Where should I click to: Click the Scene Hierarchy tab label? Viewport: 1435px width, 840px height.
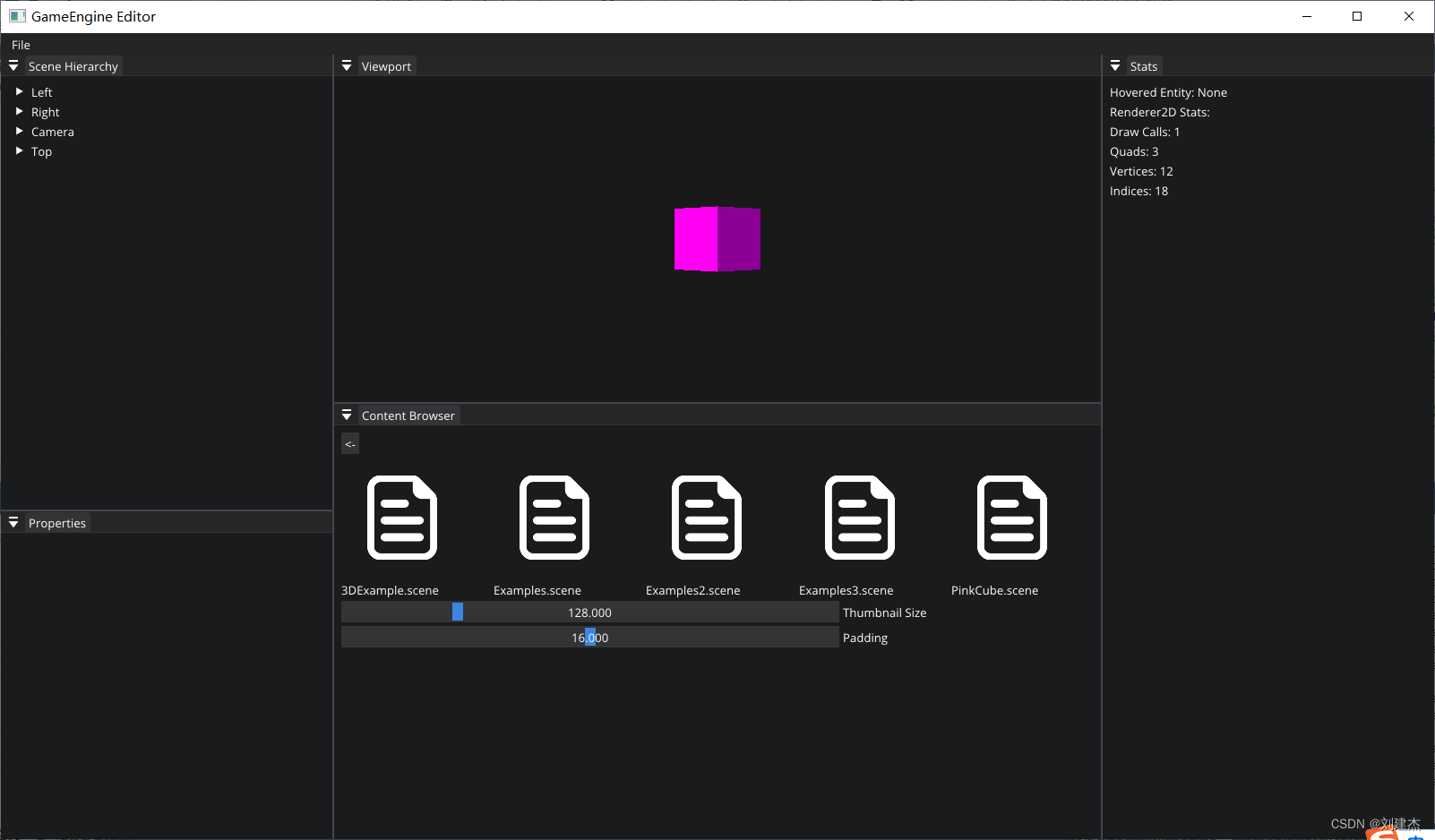click(73, 65)
